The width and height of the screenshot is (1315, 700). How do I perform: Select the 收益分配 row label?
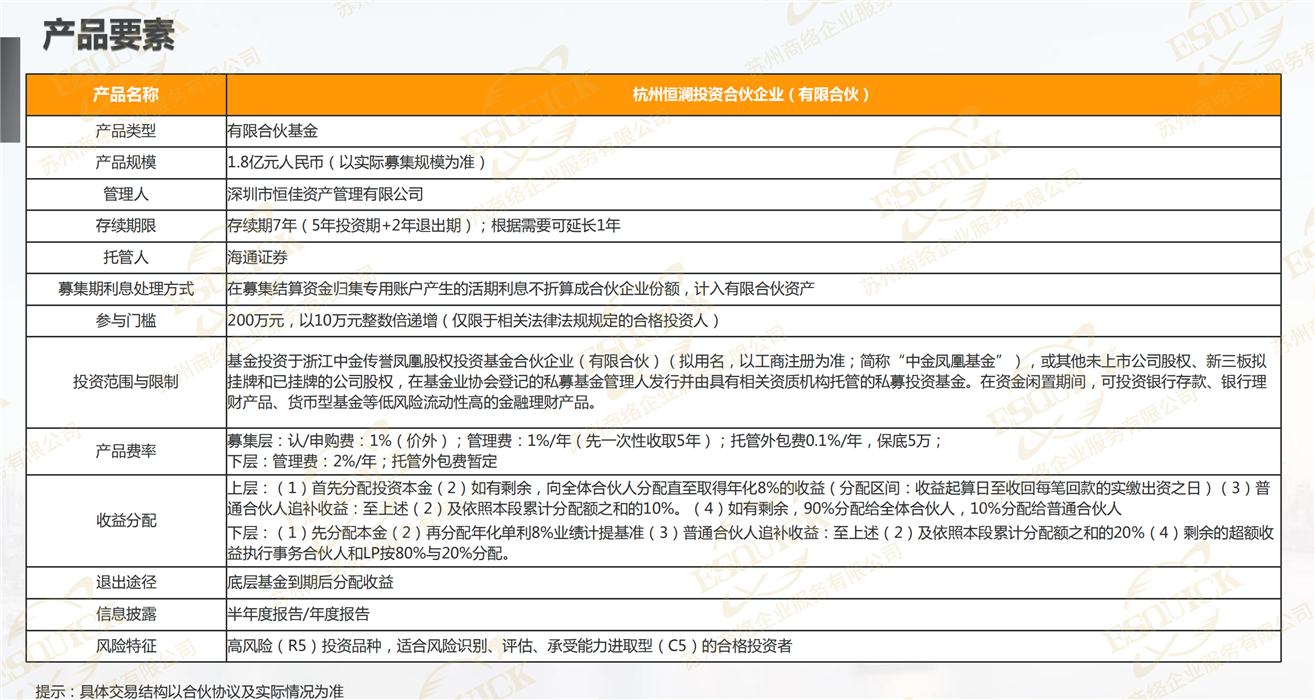pyautogui.click(x=126, y=521)
